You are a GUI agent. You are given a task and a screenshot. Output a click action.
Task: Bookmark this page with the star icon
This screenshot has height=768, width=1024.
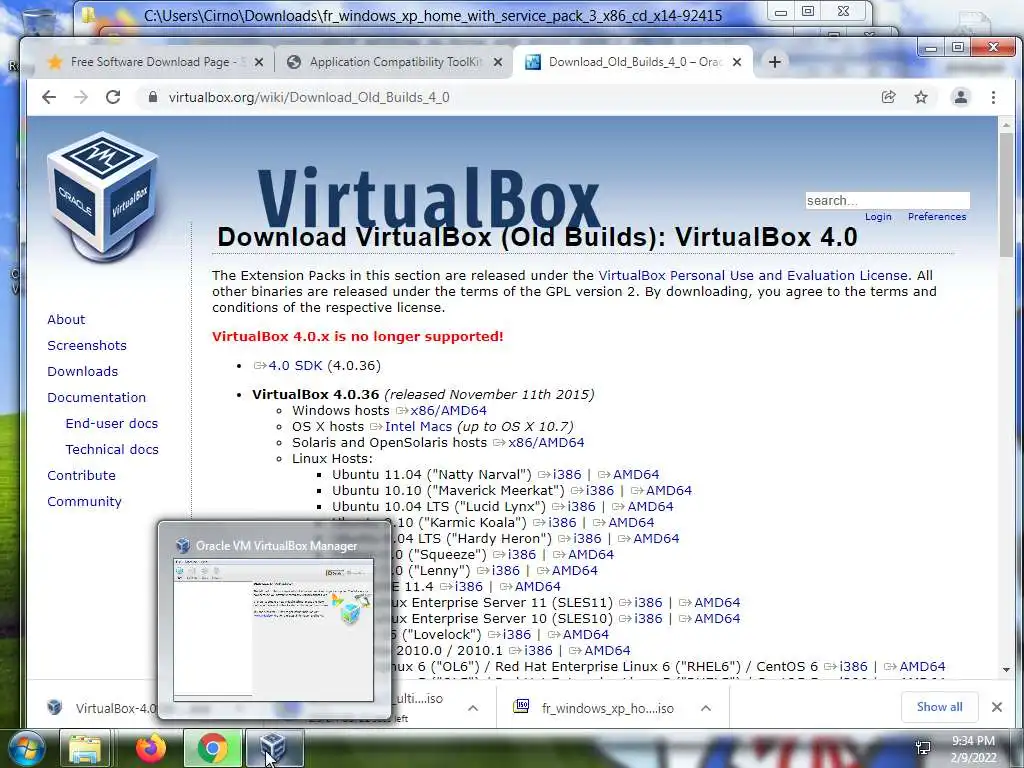click(921, 97)
